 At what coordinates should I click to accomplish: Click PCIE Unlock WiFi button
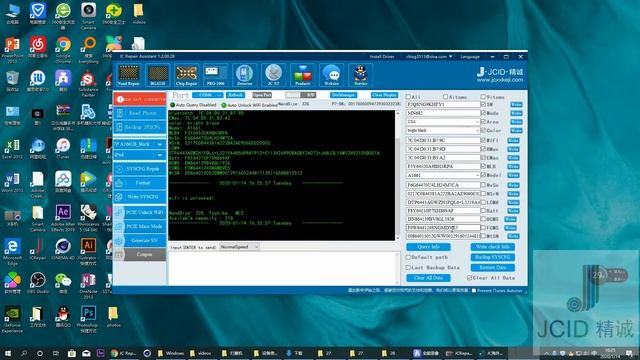140,212
